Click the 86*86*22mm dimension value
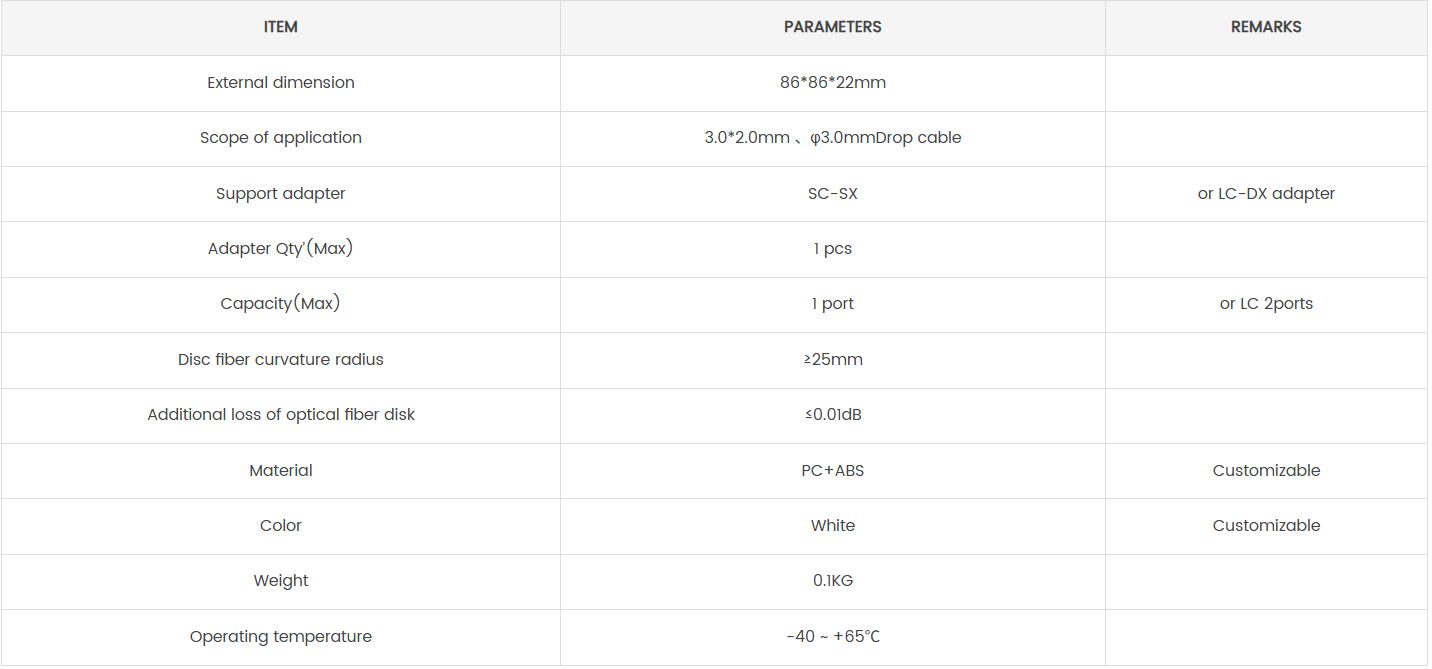 tap(832, 83)
